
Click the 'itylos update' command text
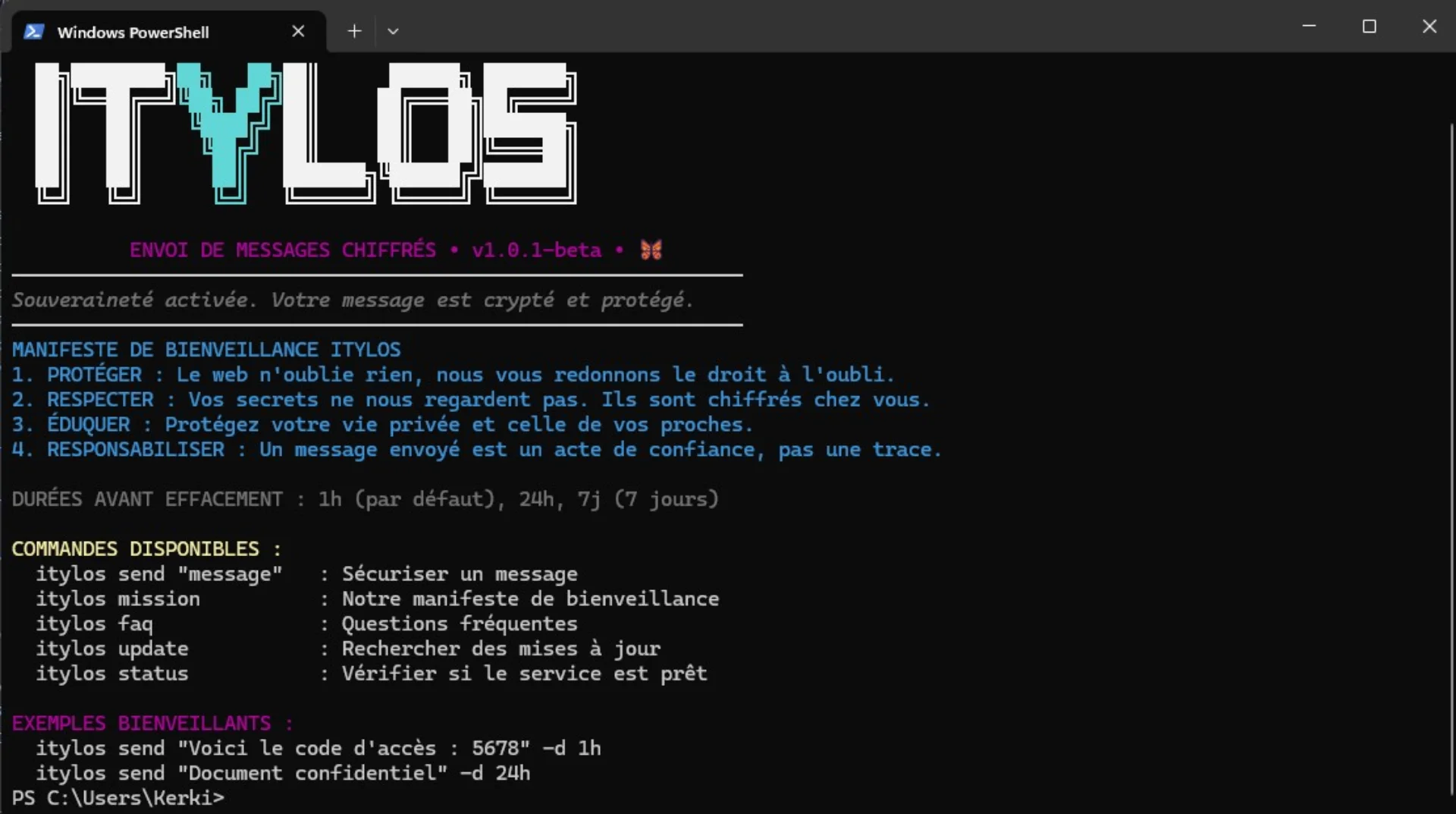pyautogui.click(x=112, y=649)
